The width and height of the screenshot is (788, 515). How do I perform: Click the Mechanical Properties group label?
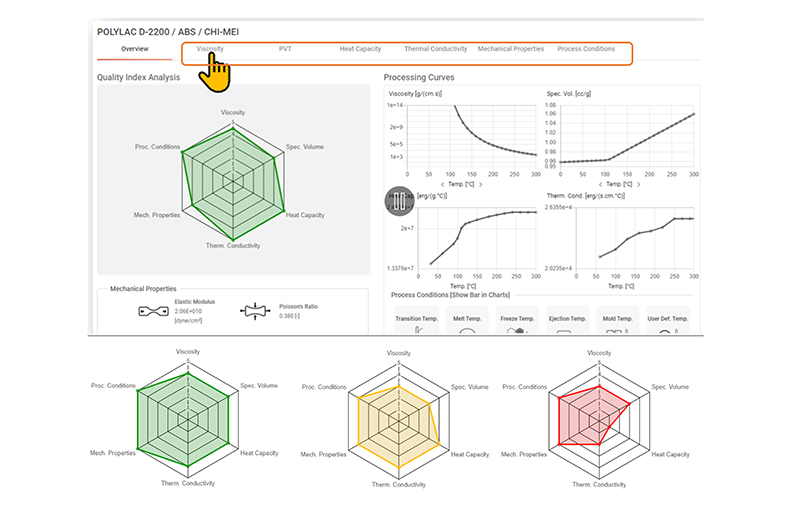143,289
